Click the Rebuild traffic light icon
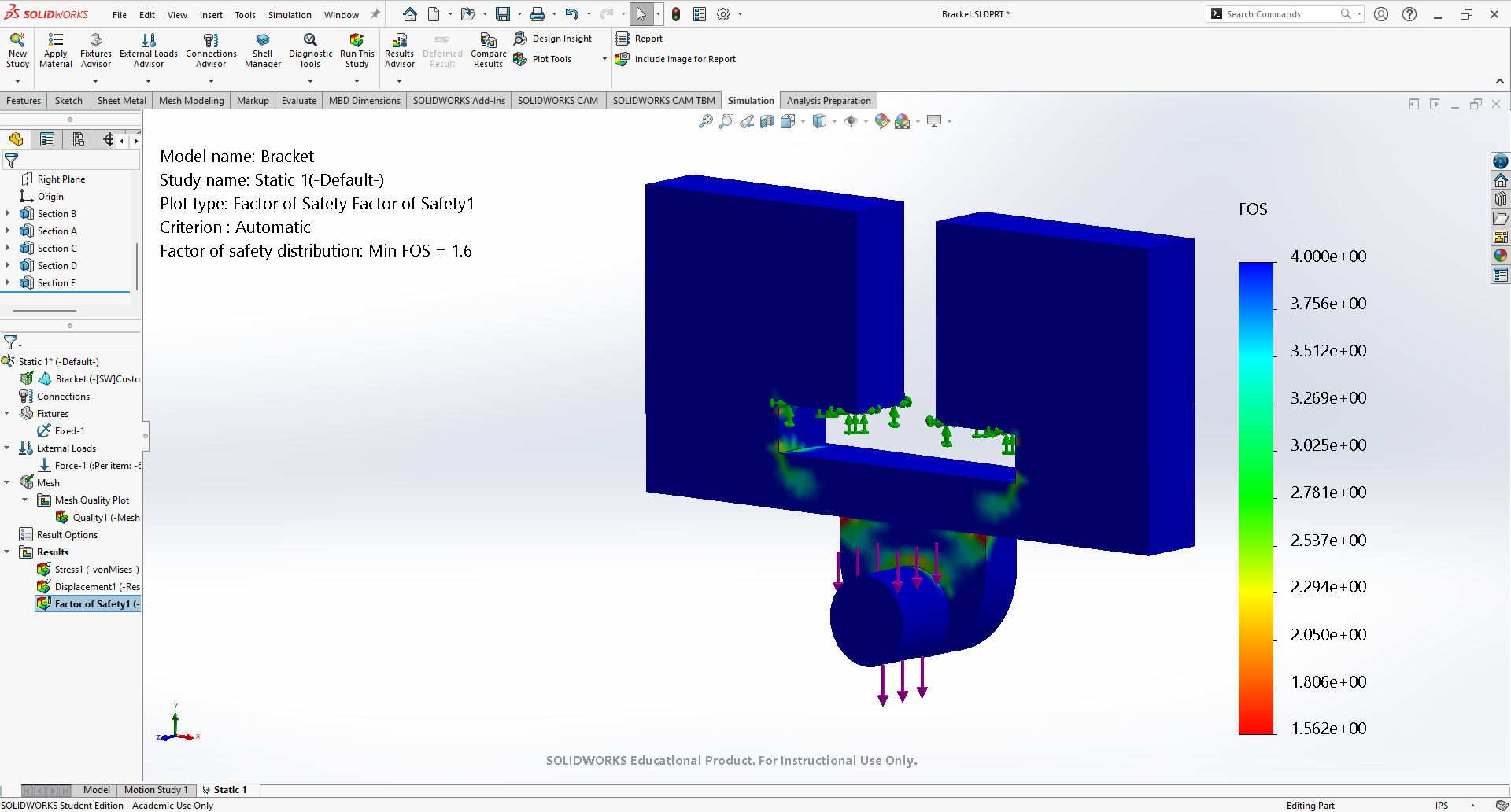Screen dimensions: 1511x812 (x=676, y=14)
